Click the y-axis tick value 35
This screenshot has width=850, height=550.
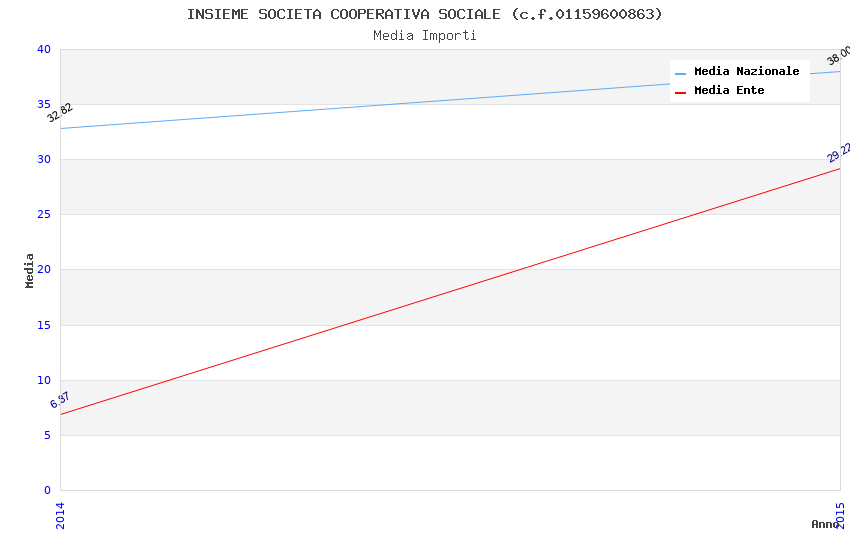pos(44,104)
